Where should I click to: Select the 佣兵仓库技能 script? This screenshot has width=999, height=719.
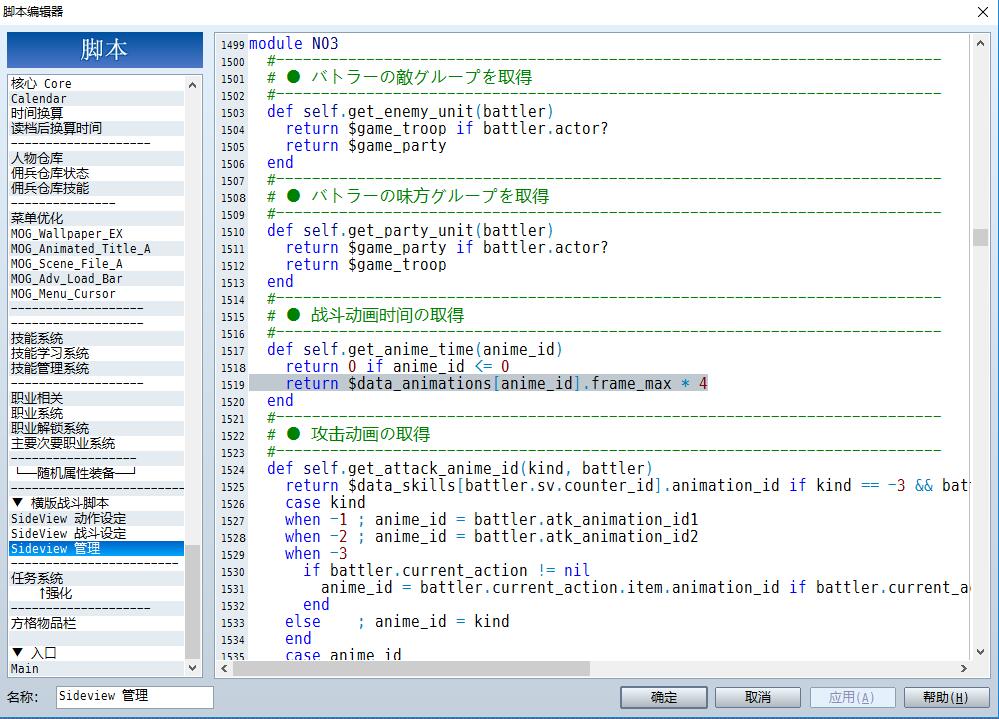tap(97, 189)
